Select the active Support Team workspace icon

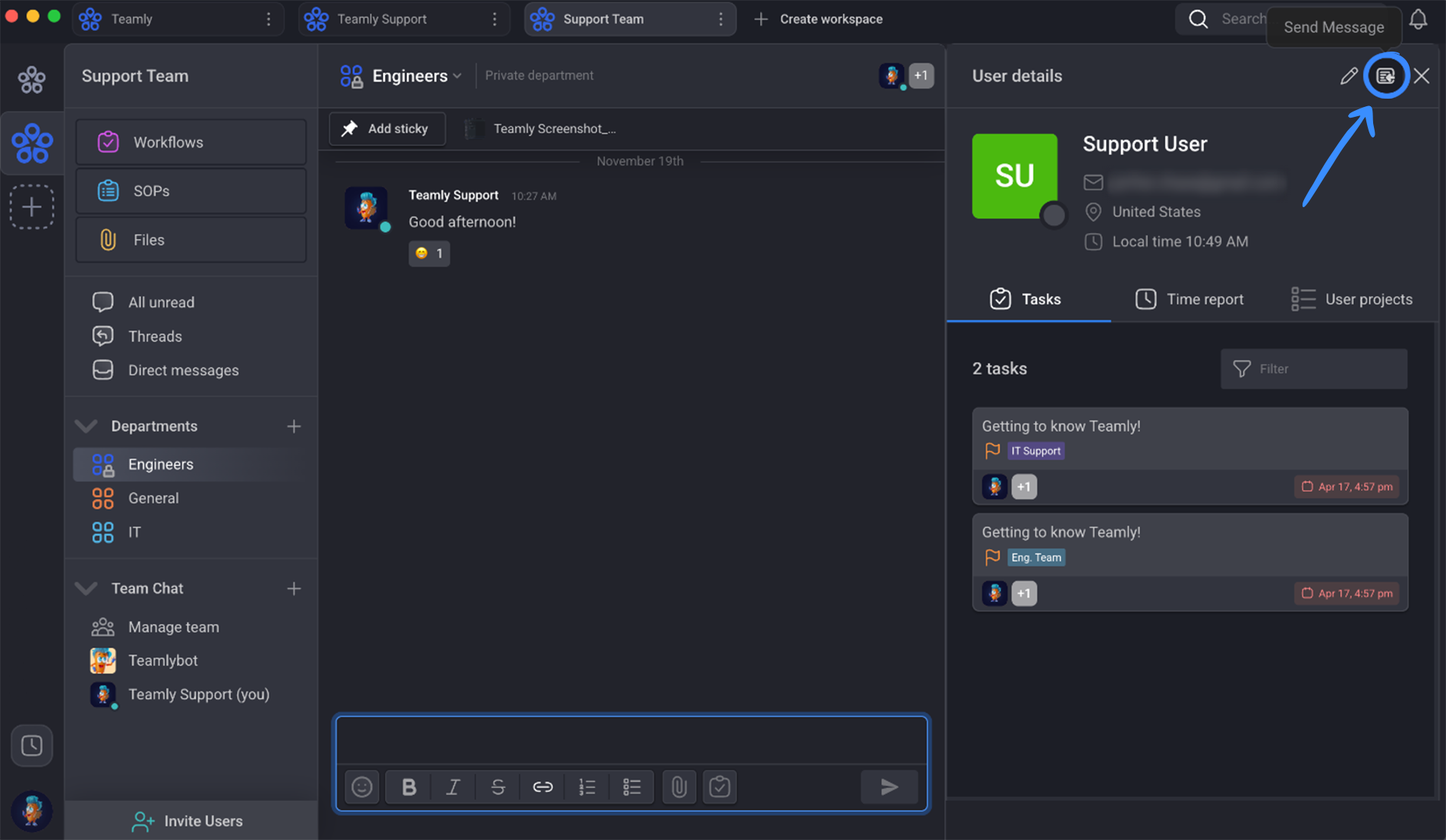32,143
